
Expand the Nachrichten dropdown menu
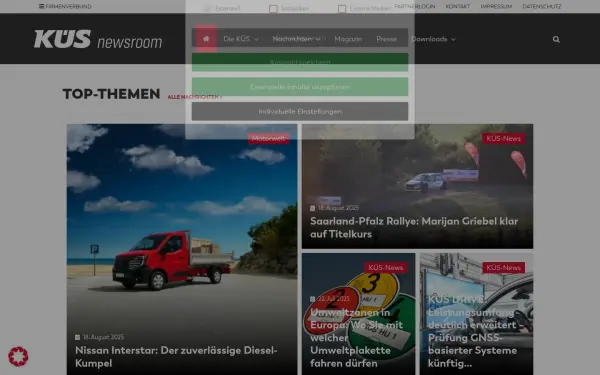296,39
